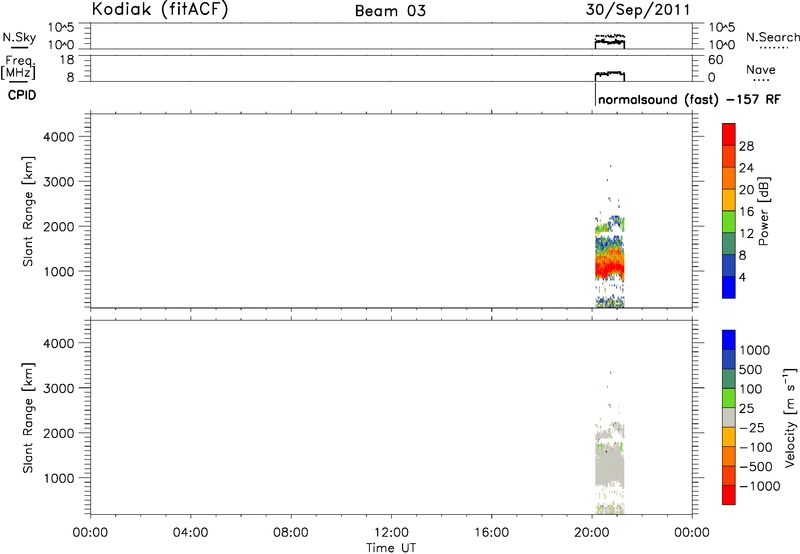This screenshot has width=800, height=554.
Task: Click the 'Slant Range [km]' label on the power plot
Action: [x=28, y=211]
